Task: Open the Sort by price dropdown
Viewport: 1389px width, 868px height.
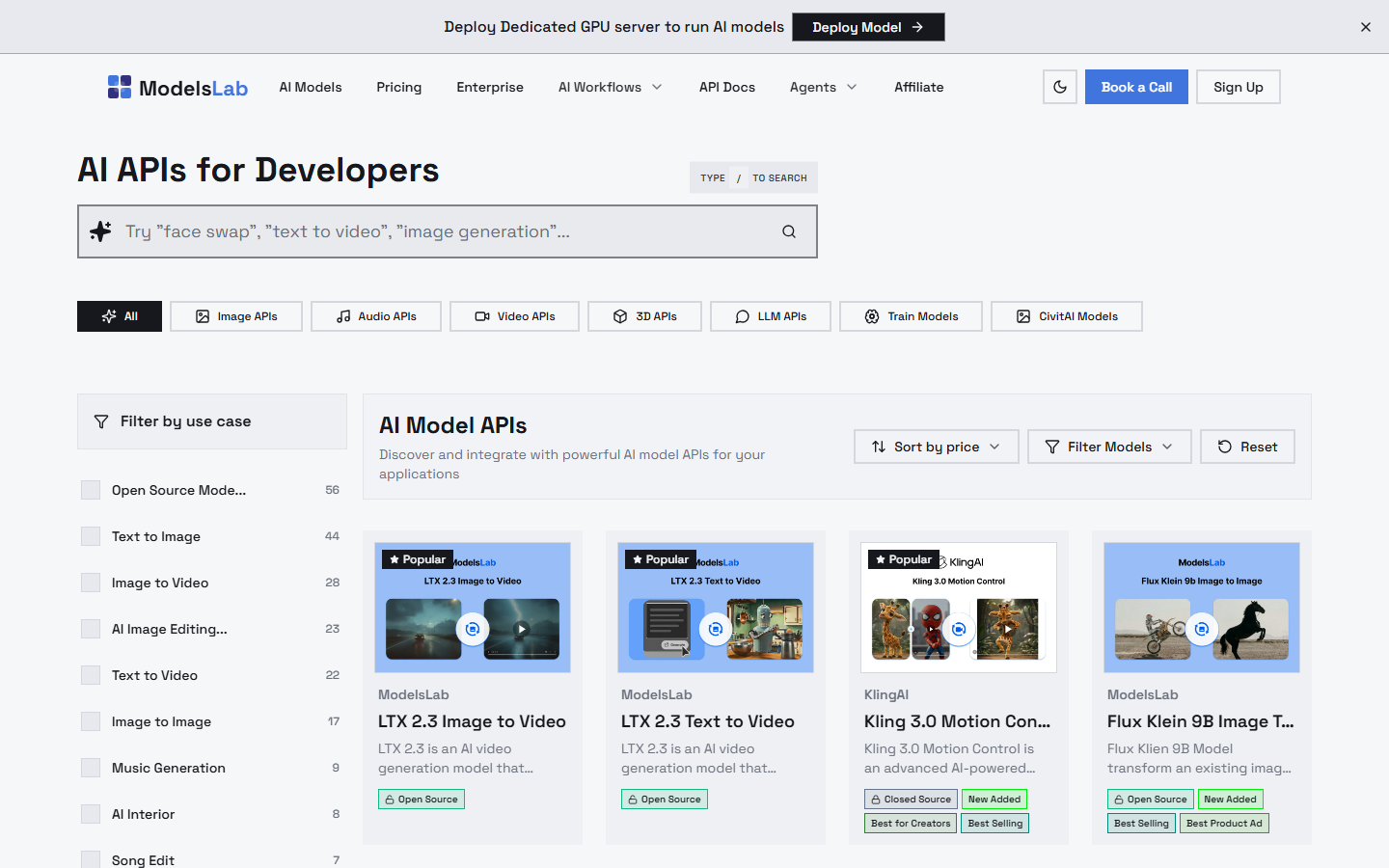Action: click(x=936, y=446)
